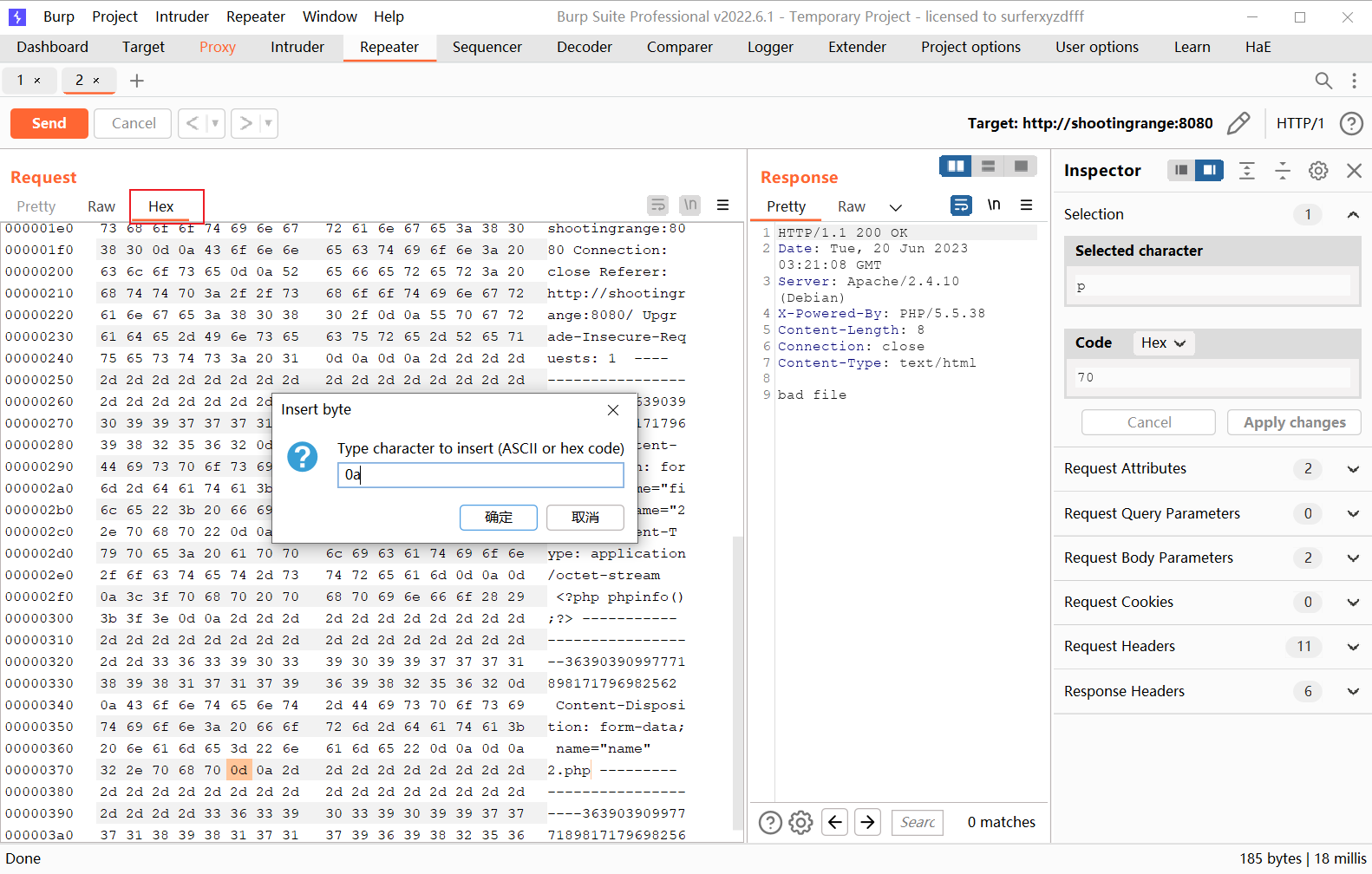Dock the Inspector layout right icon

[x=1209, y=170]
